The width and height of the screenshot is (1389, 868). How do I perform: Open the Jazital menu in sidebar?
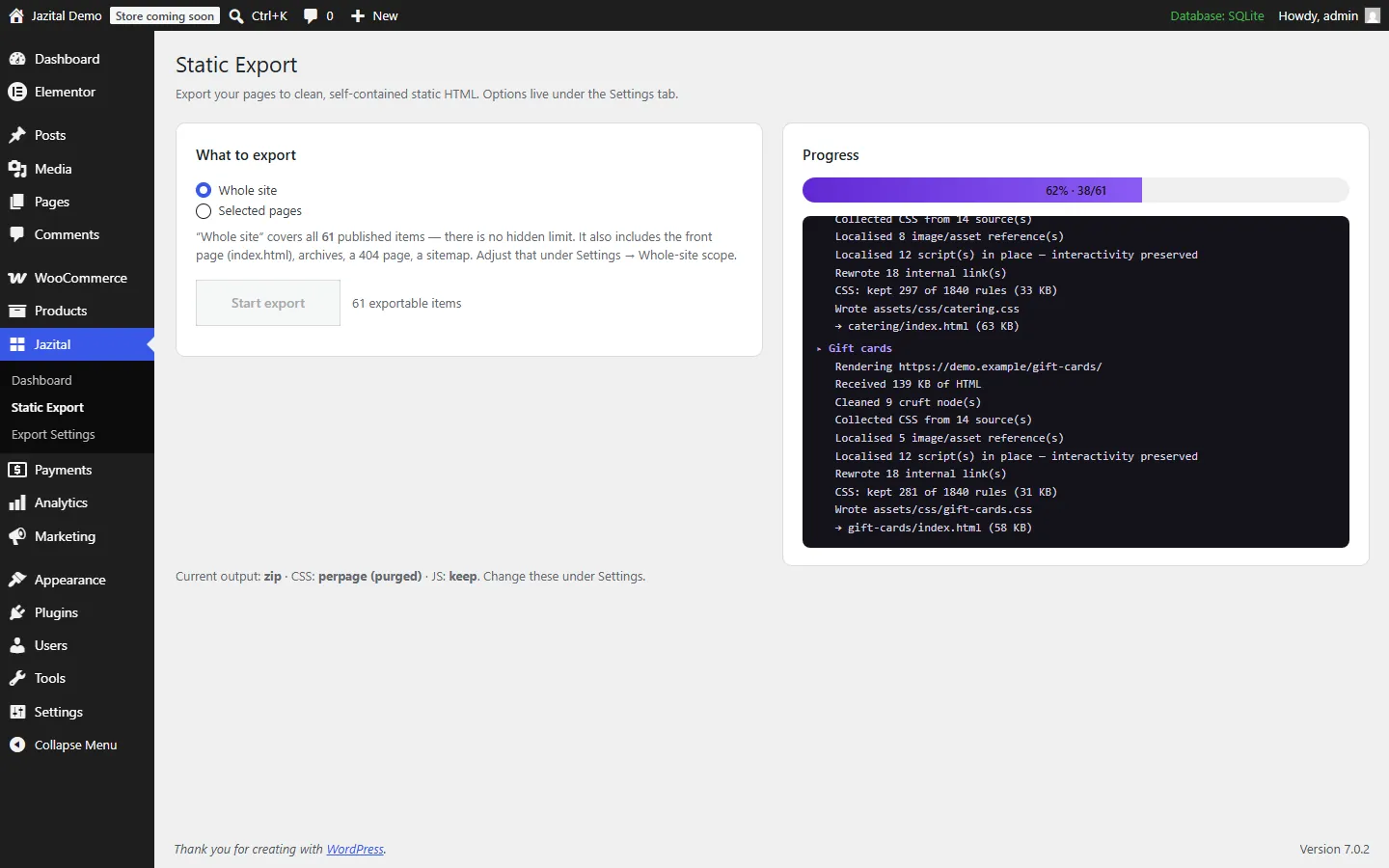pyautogui.click(x=77, y=344)
